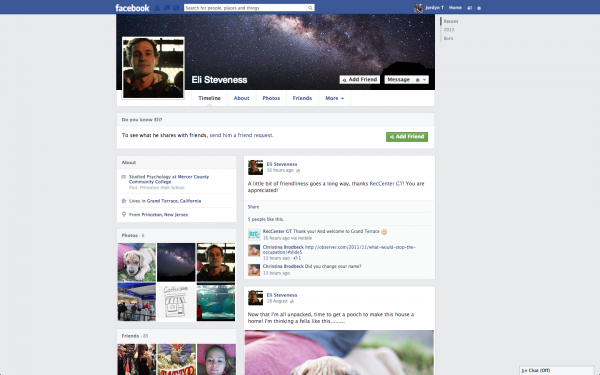This screenshot has height=375, width=600.
Task: Open the Friends tab
Action: click(x=302, y=98)
